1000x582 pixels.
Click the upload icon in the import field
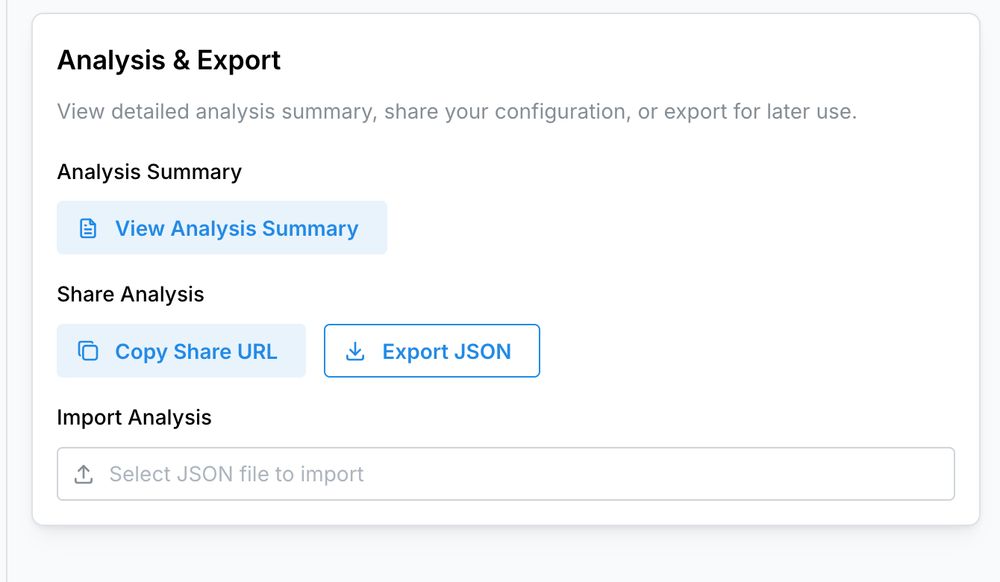point(84,474)
